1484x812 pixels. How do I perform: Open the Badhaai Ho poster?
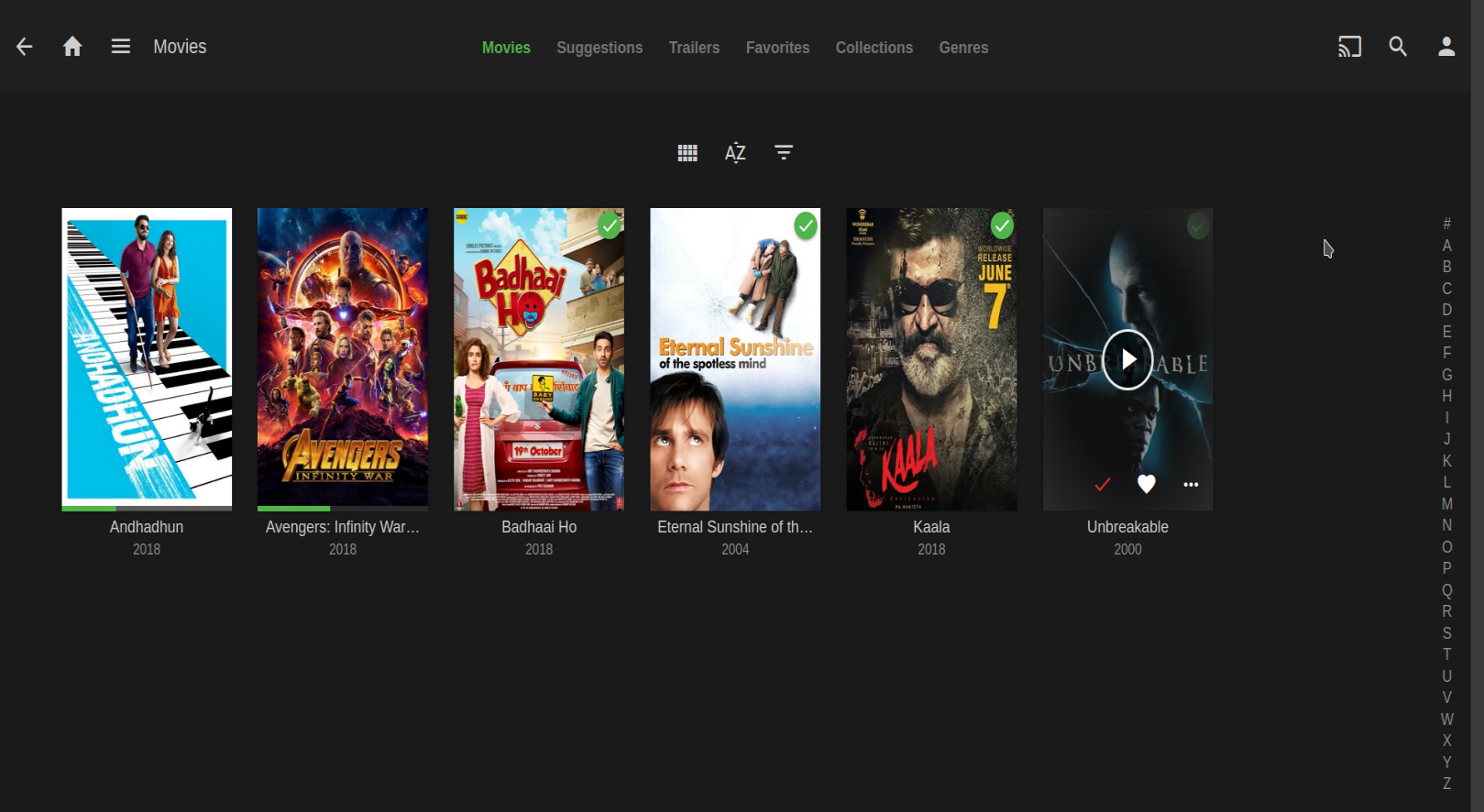point(539,359)
